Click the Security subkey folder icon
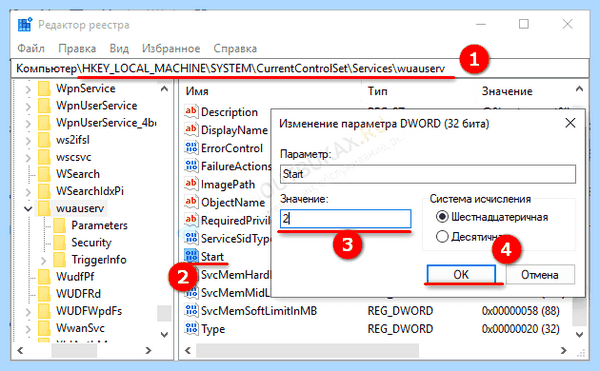 click(59, 242)
